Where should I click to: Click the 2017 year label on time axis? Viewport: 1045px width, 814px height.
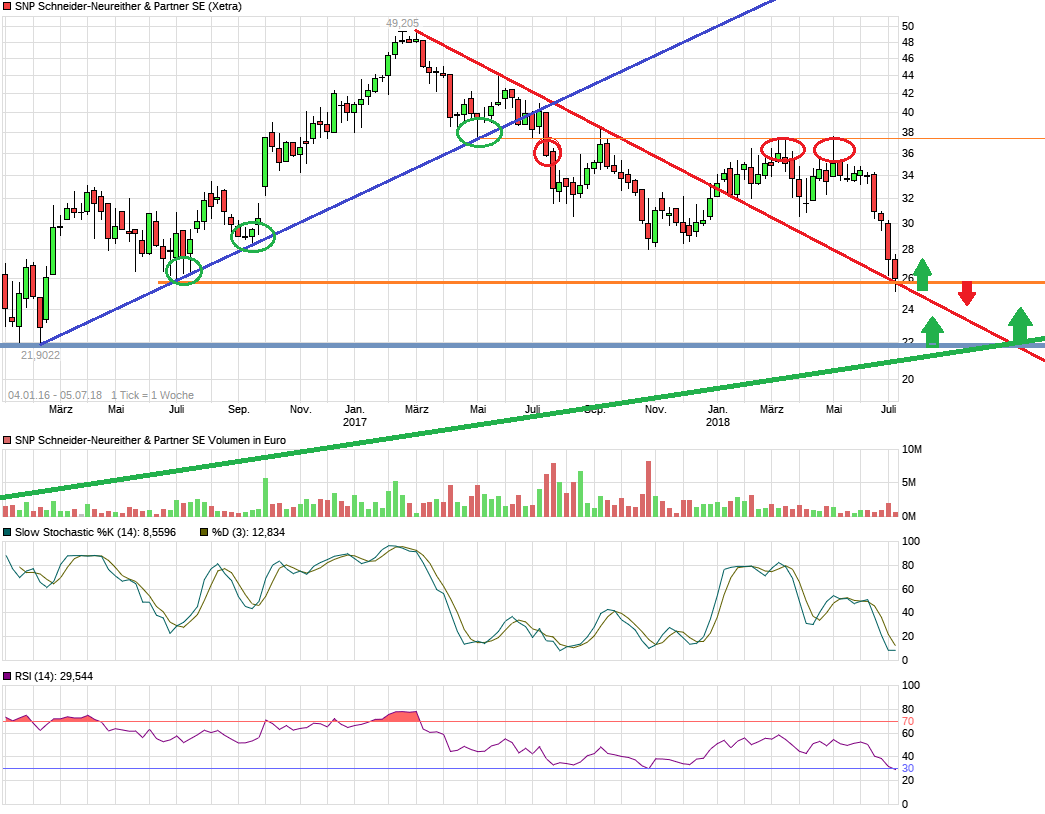355,422
